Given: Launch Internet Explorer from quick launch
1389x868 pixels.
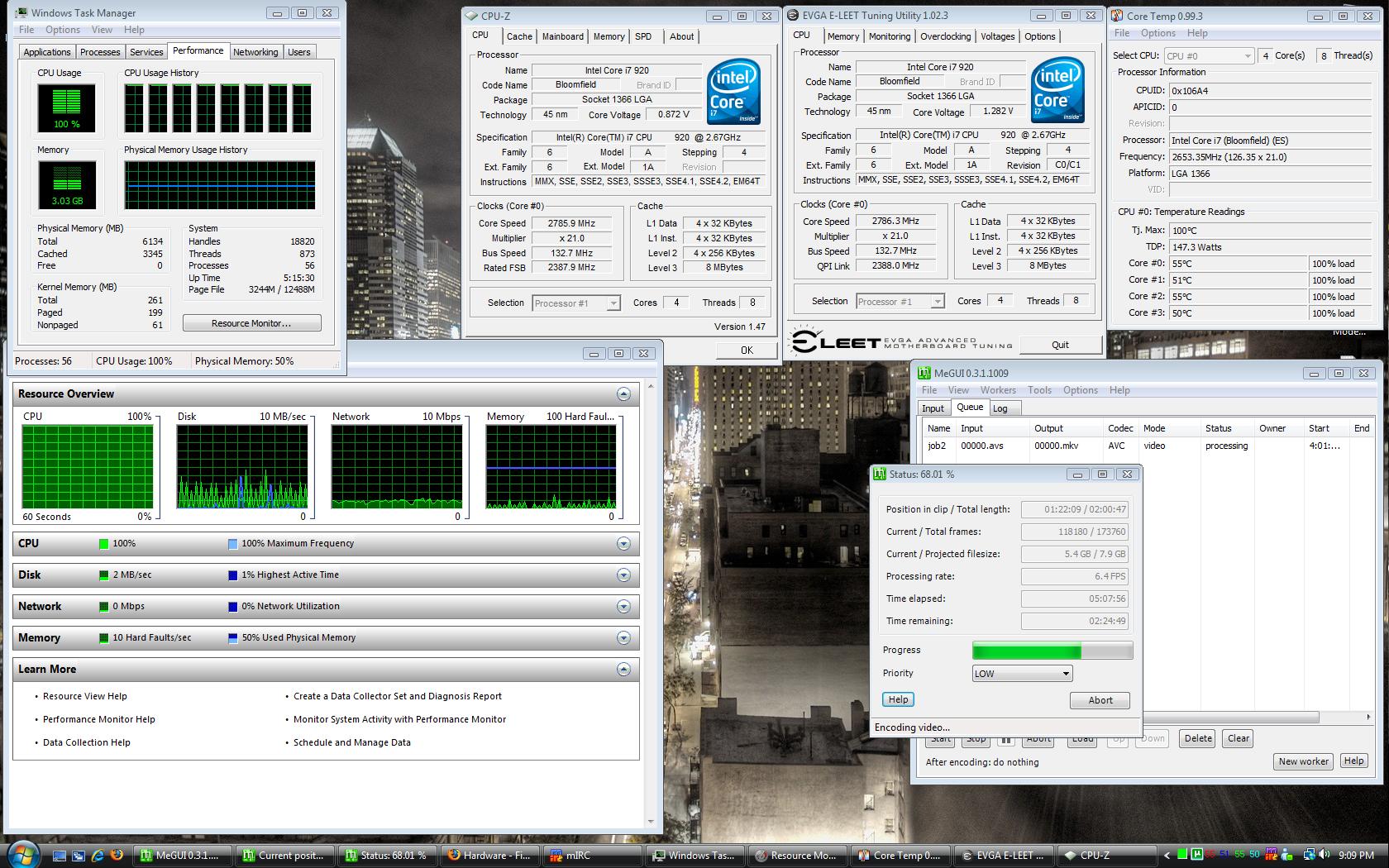Looking at the screenshot, I should coord(98,856).
